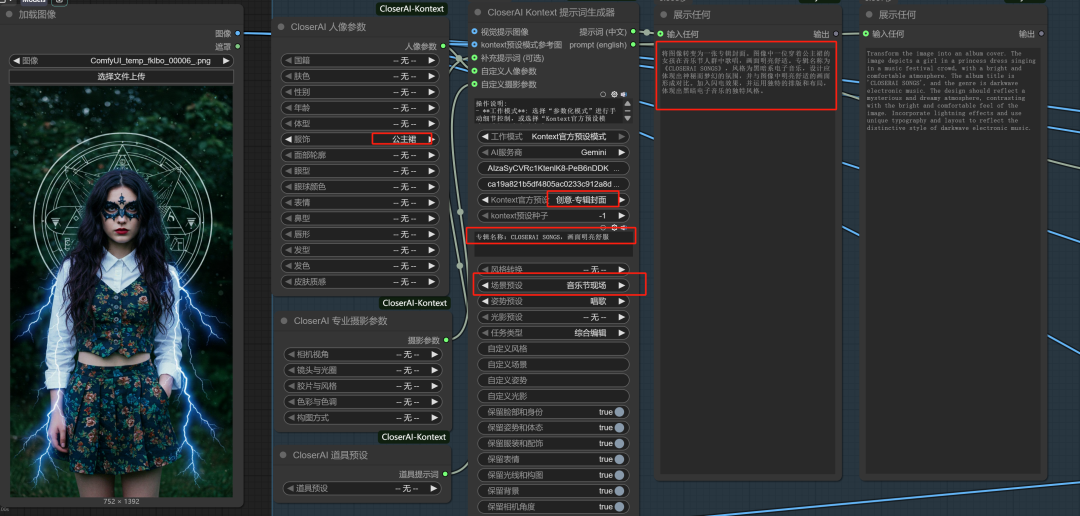Click the key field starting ca19a821b5df

tap(554, 184)
